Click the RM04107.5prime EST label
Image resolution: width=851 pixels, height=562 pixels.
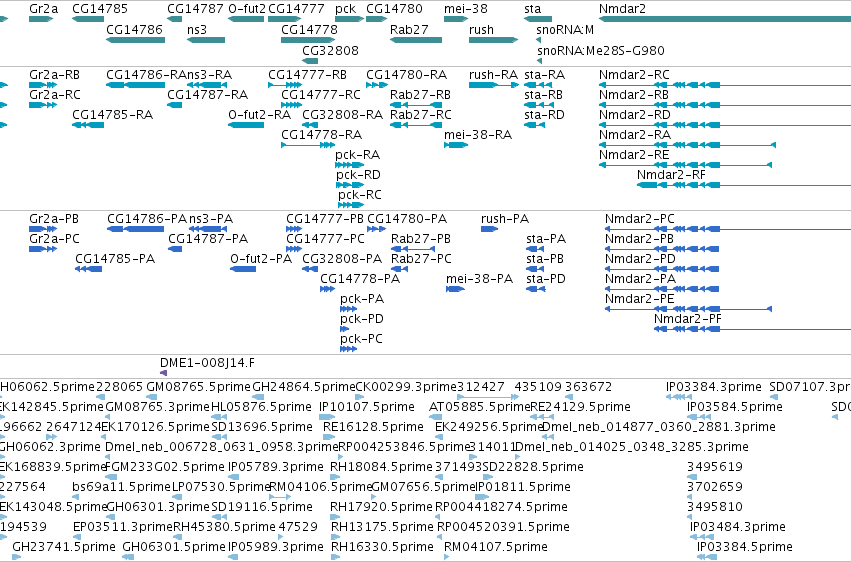pyautogui.click(x=496, y=547)
